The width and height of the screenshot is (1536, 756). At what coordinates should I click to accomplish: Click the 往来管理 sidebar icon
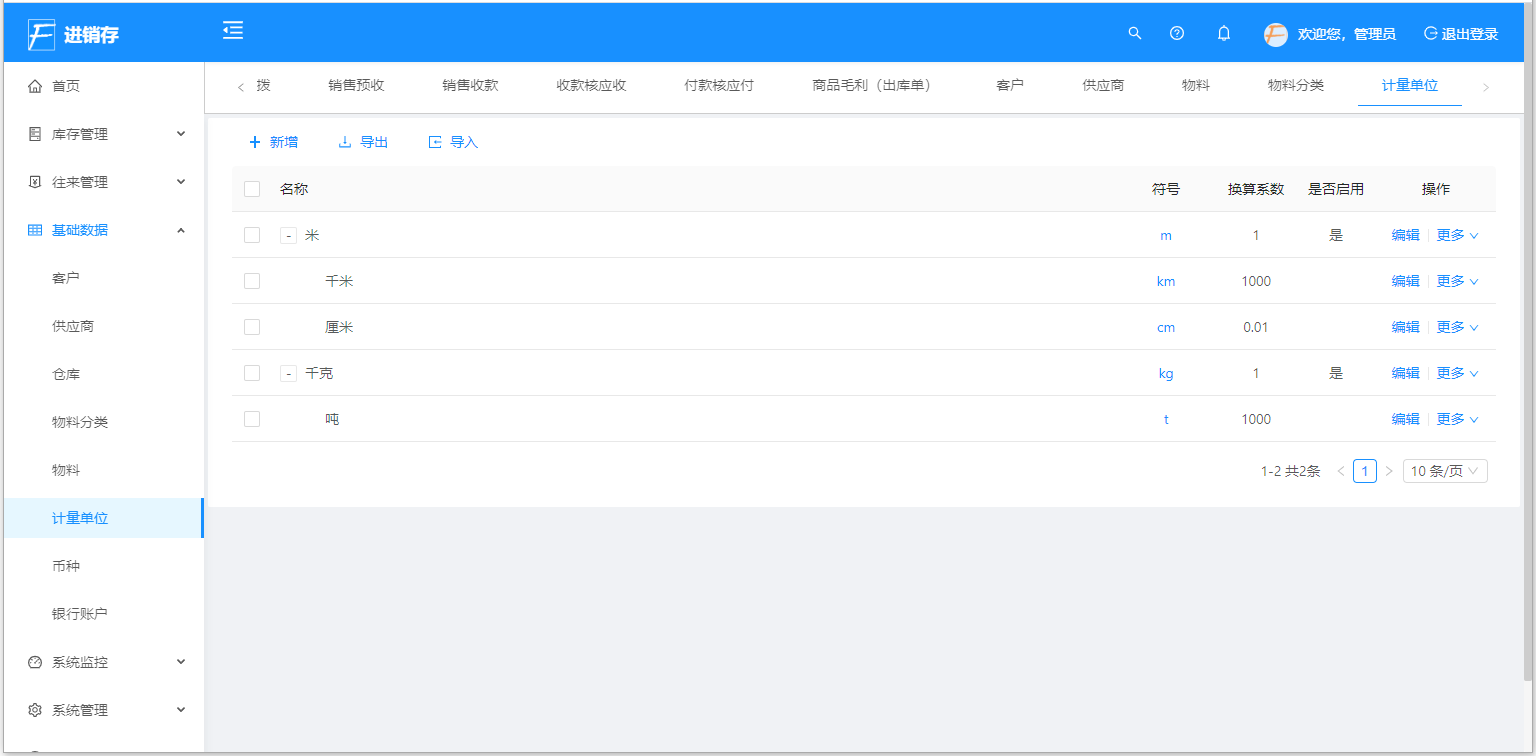(35, 182)
